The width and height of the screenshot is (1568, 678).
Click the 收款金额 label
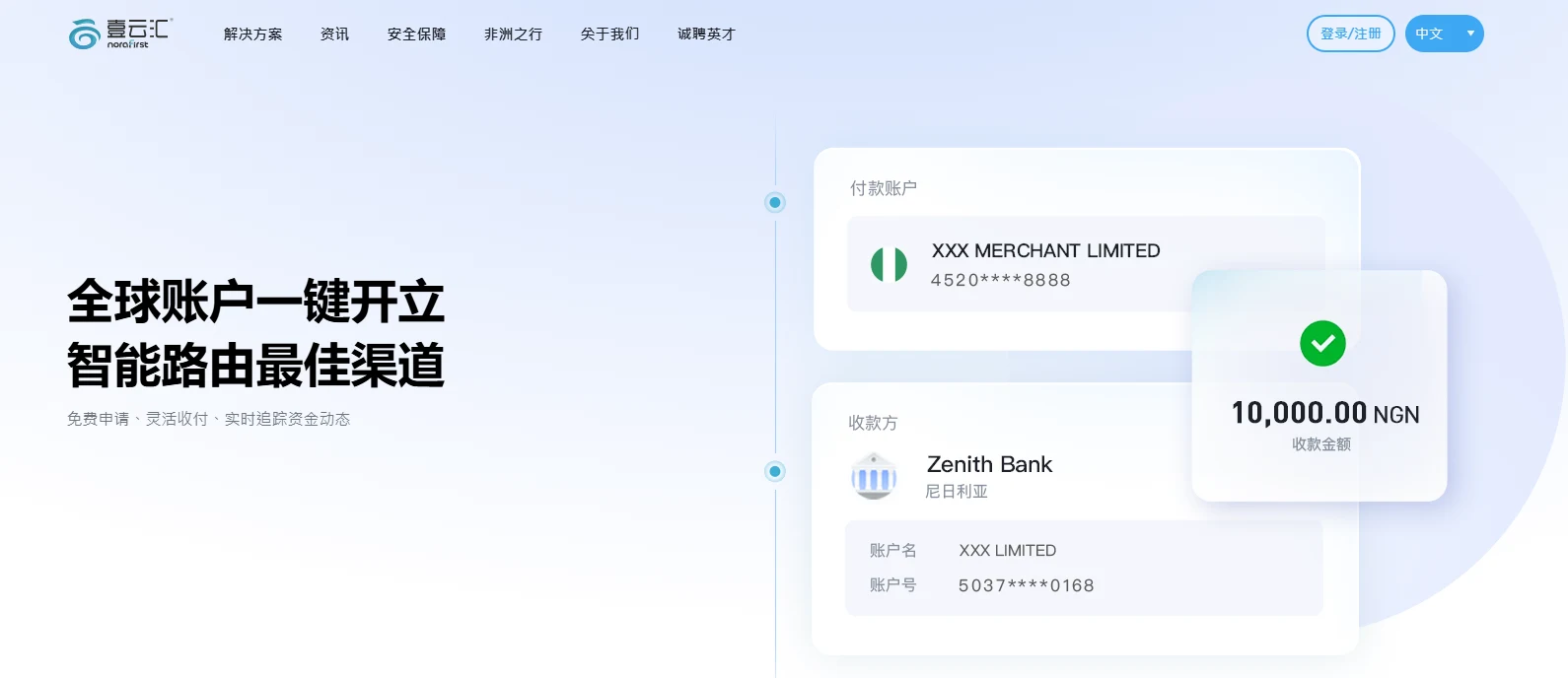pyautogui.click(x=1321, y=444)
